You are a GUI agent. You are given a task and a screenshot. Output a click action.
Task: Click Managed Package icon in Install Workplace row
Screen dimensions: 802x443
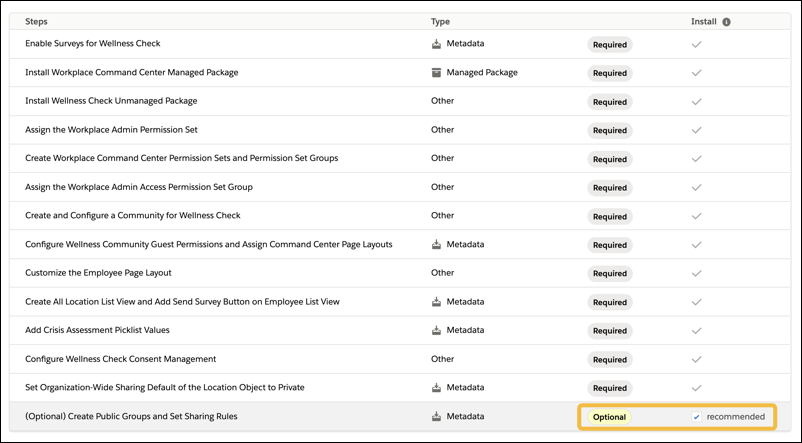coord(436,73)
